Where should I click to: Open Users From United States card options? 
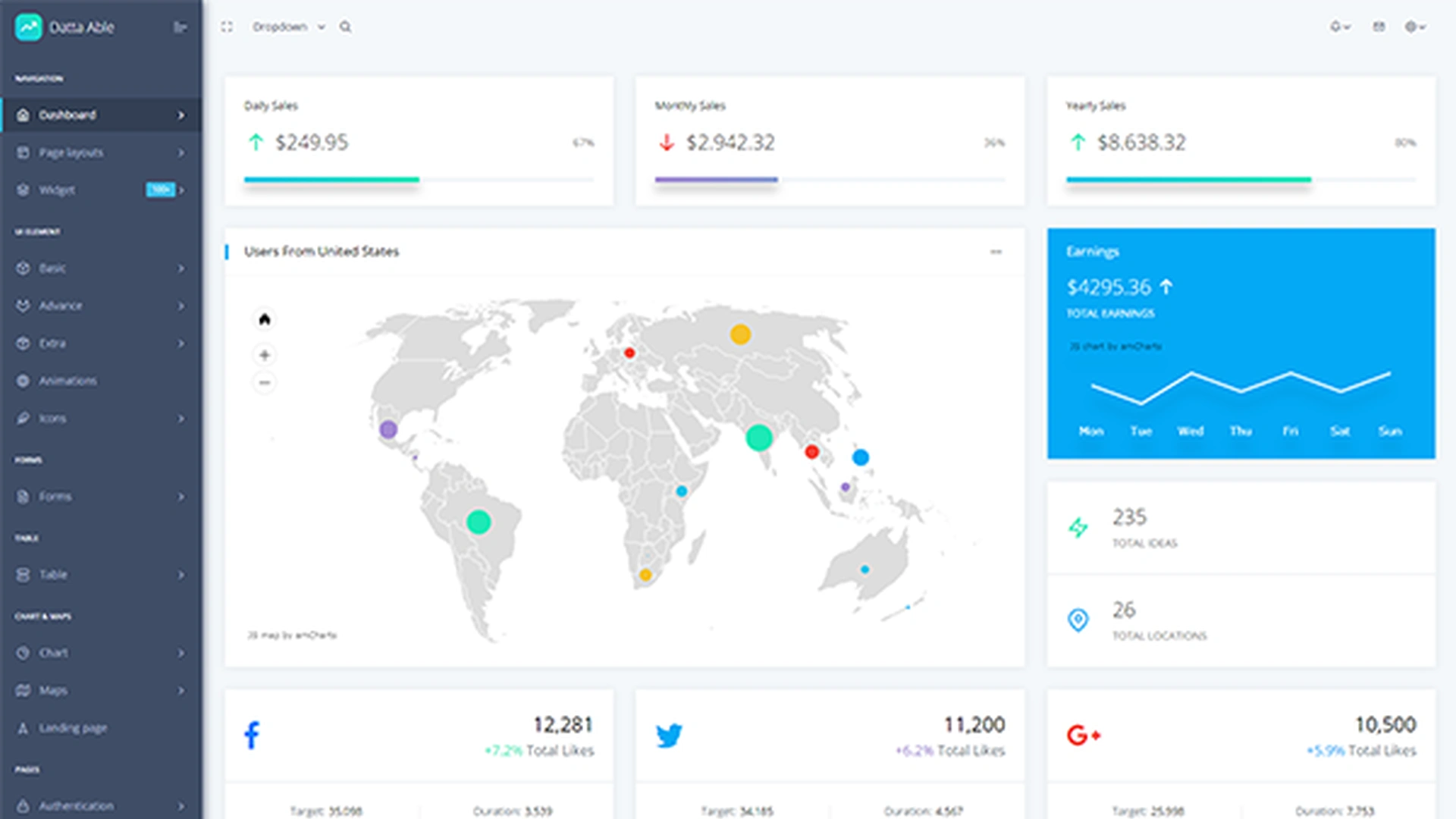[996, 252]
